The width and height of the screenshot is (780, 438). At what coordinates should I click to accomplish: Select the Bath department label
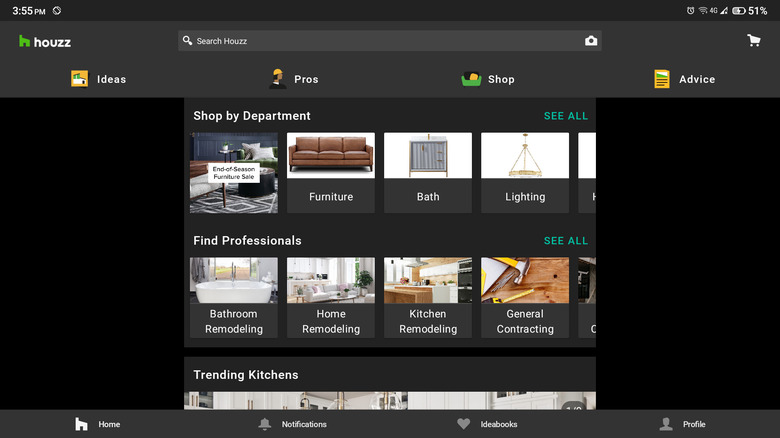tap(428, 197)
